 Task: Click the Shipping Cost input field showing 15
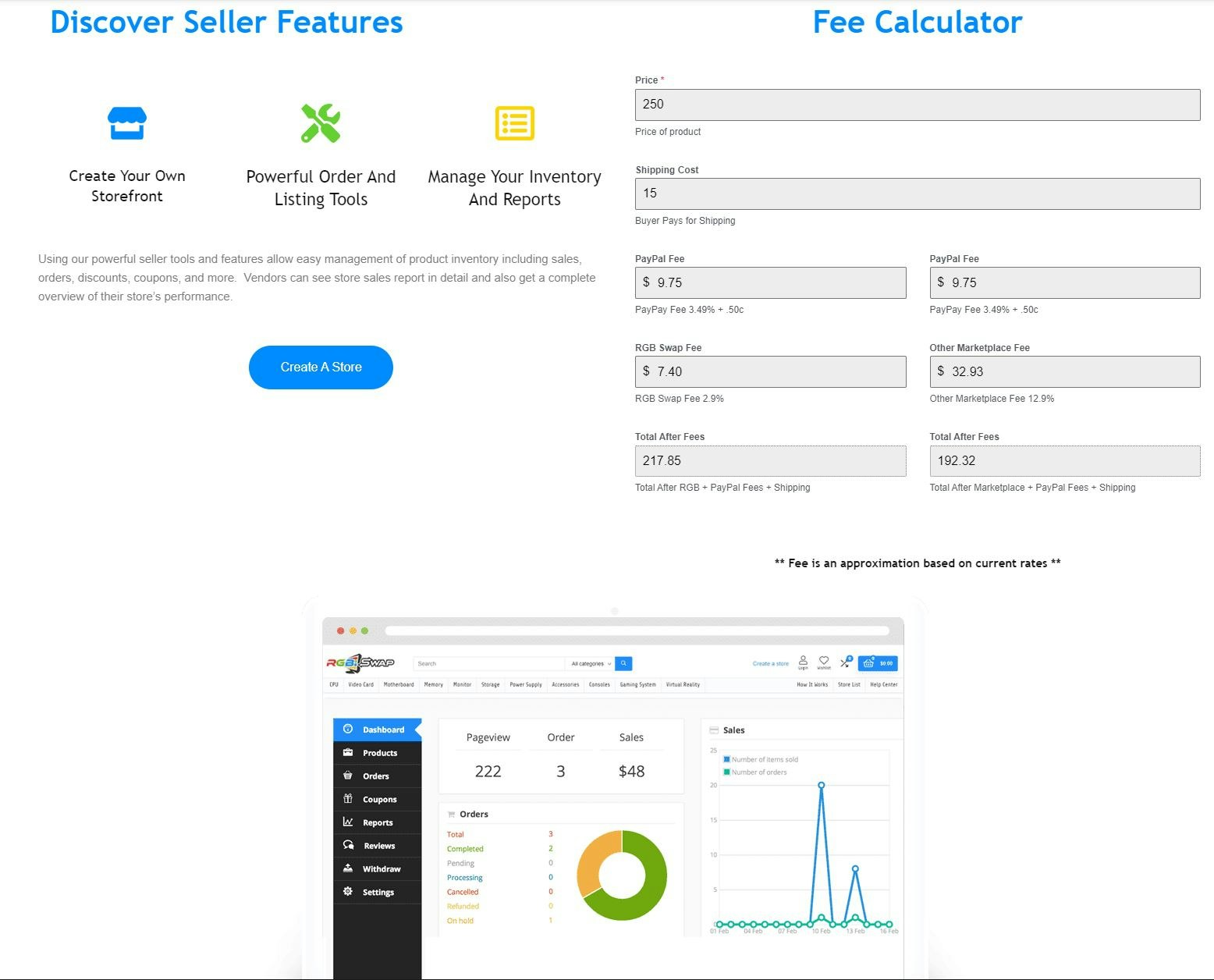tap(918, 194)
